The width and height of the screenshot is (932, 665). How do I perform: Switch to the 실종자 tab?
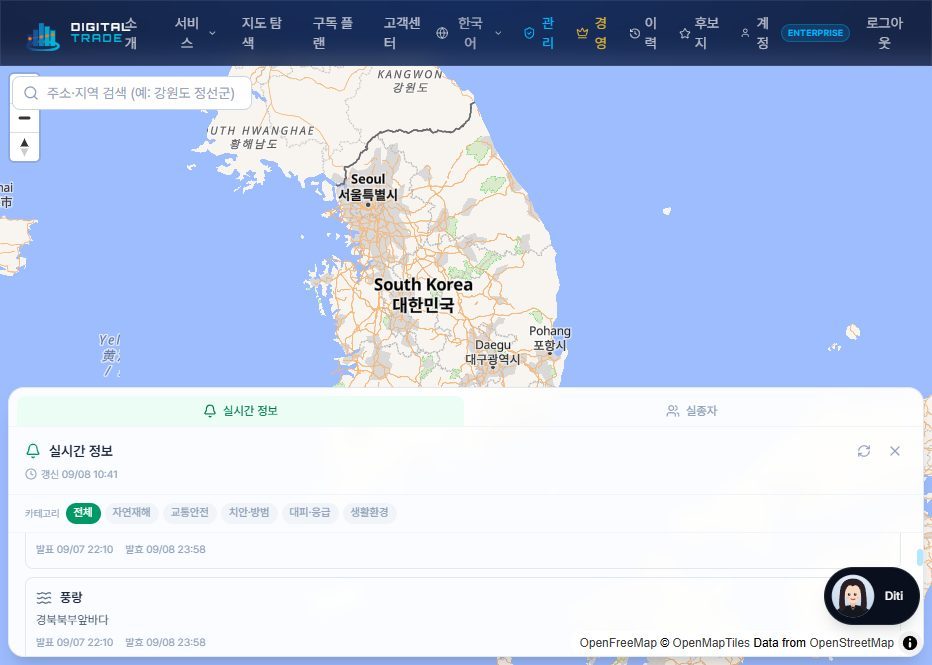(692, 411)
